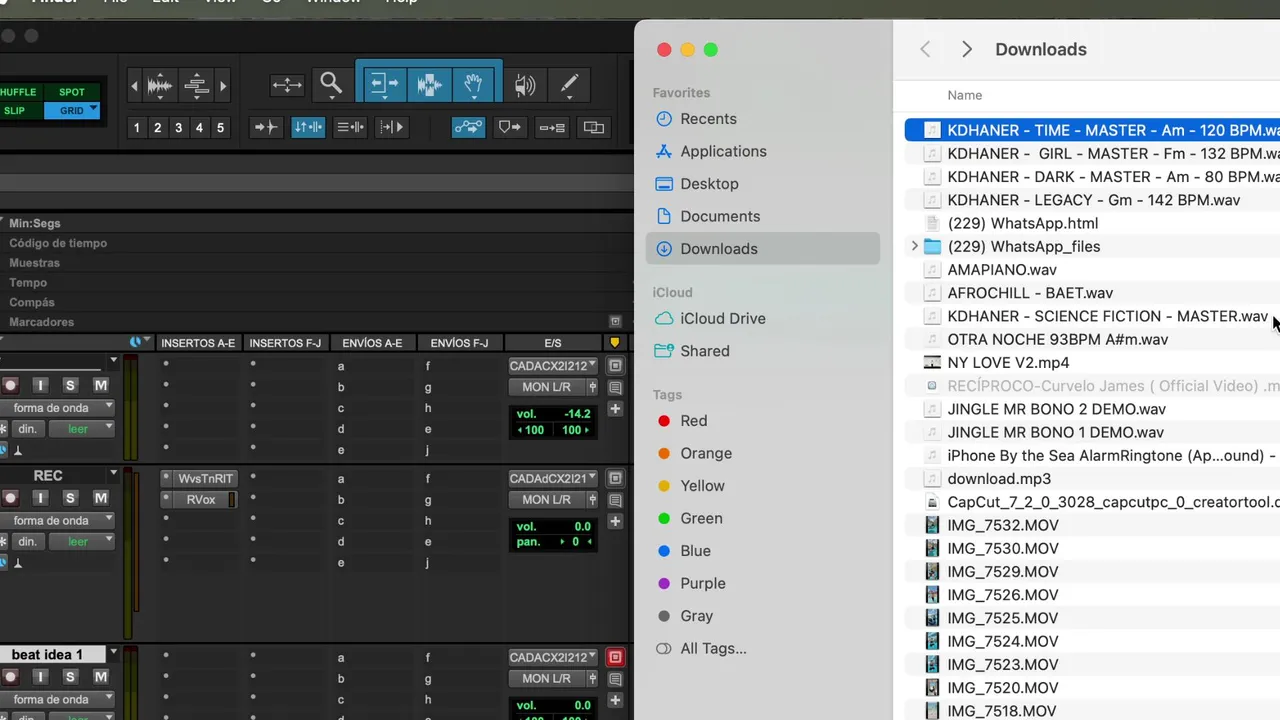The image size is (1280, 720).
Task: Click the REC track volume value 0.0
Action: (581, 526)
